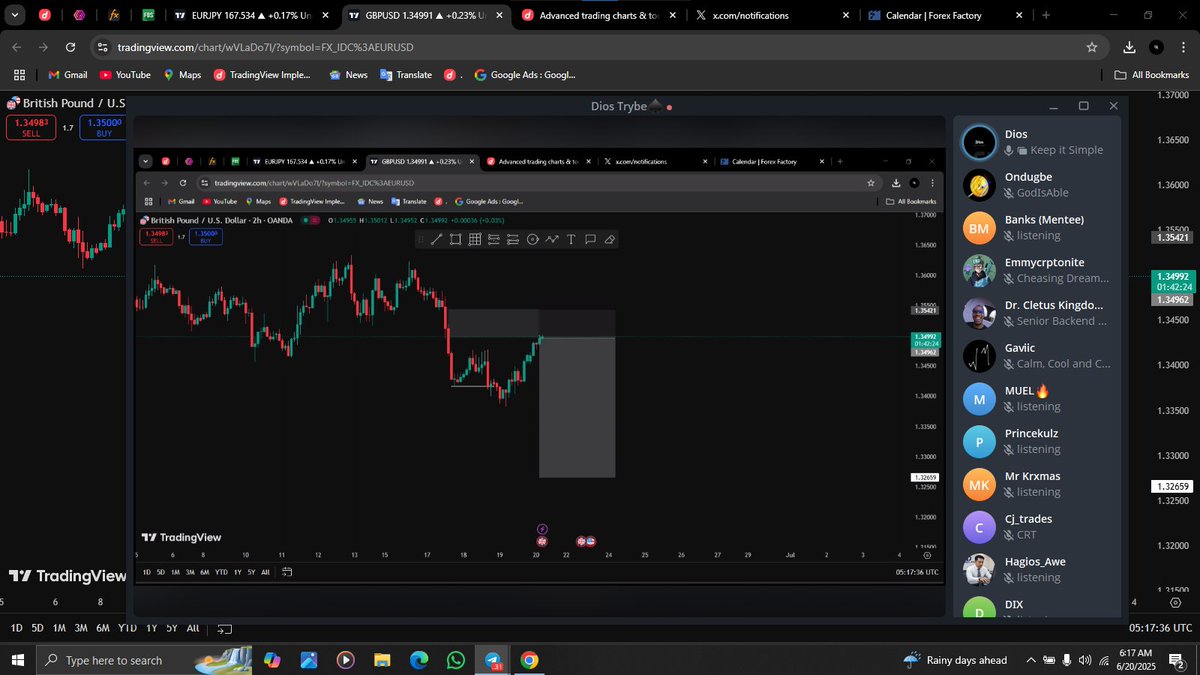
Task: Open the News bookmark
Action: [x=348, y=75]
